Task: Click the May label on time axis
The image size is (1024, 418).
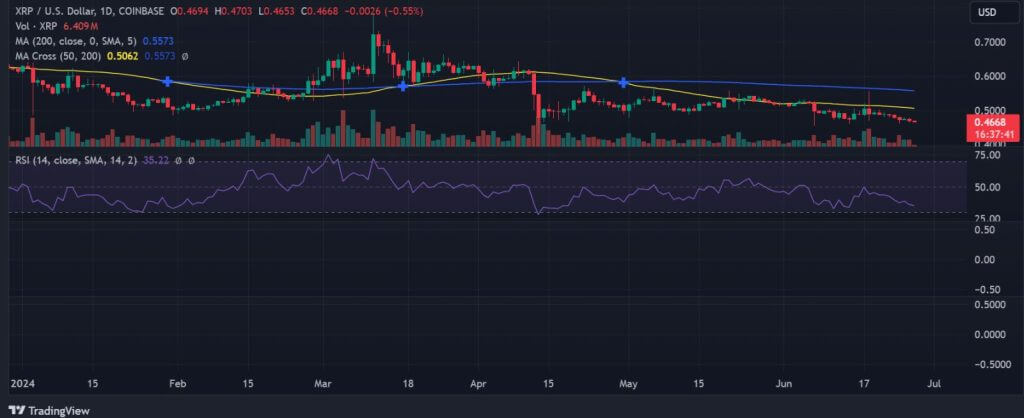Action: 628,384
